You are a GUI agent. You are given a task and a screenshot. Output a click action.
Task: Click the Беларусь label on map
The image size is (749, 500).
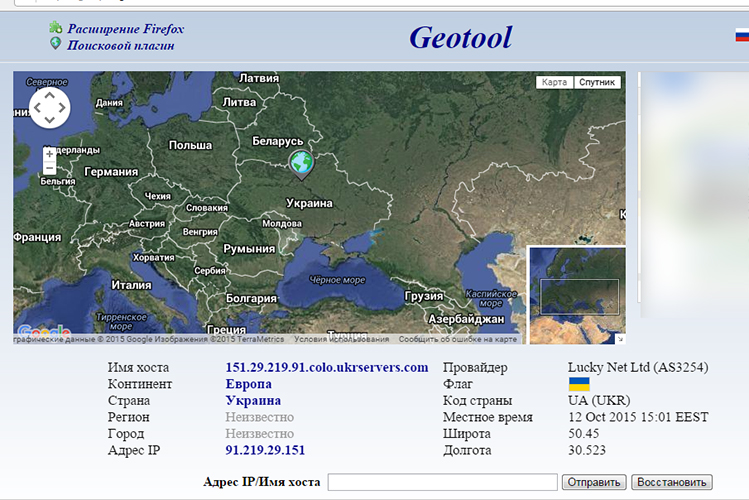[x=278, y=141]
